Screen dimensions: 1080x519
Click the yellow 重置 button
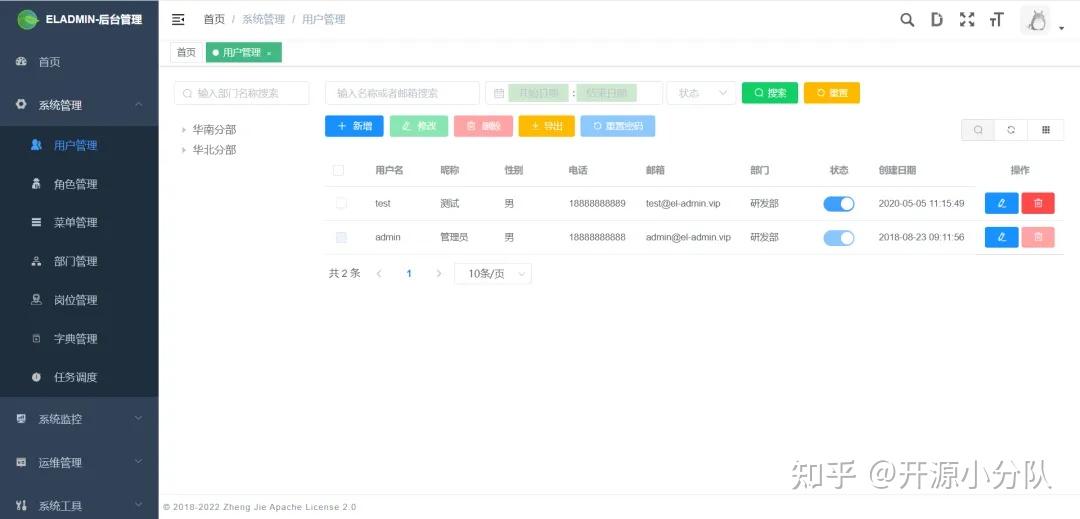pos(831,93)
